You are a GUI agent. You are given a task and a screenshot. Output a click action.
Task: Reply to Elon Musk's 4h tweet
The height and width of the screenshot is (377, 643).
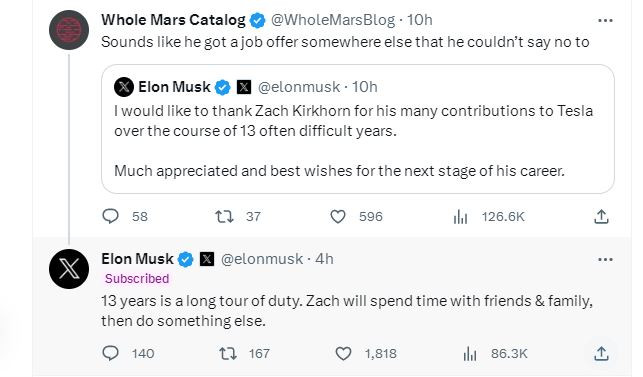(110, 353)
